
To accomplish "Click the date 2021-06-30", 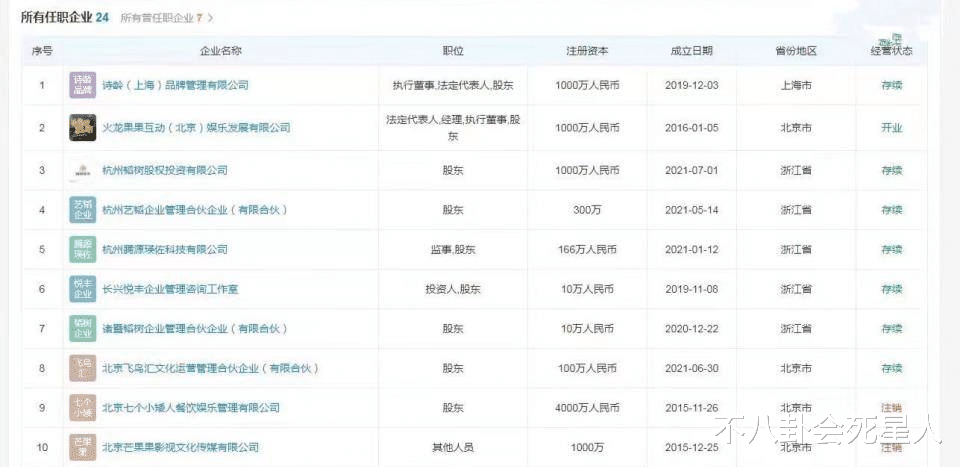I will click(691, 368).
